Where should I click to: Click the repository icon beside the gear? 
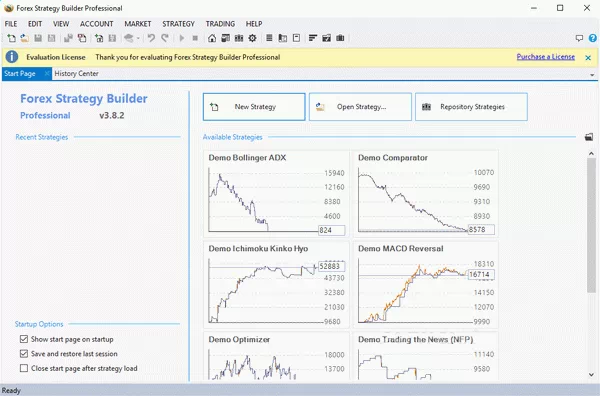coord(239,38)
